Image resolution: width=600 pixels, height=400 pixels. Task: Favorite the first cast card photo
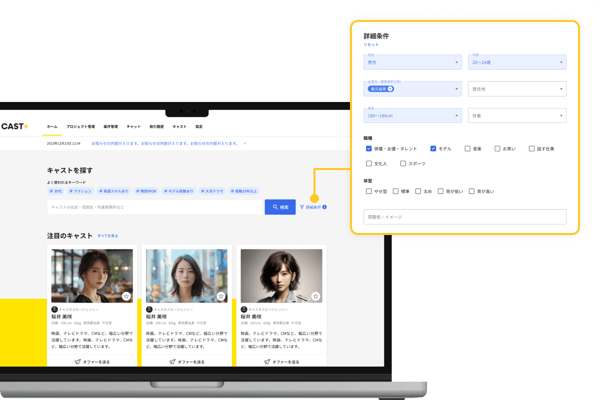click(126, 297)
